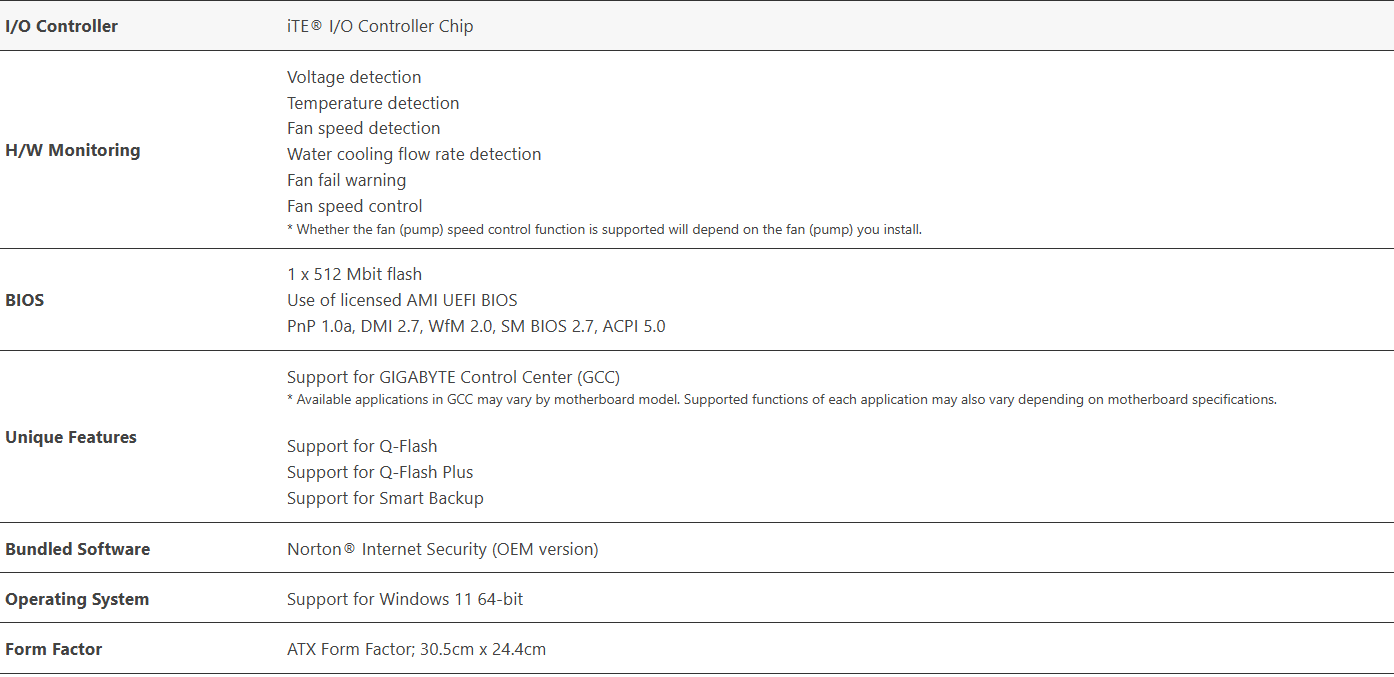The image size is (1394, 677).
Task: Click the iTE I/O Controller Chip text
Action: (380, 26)
